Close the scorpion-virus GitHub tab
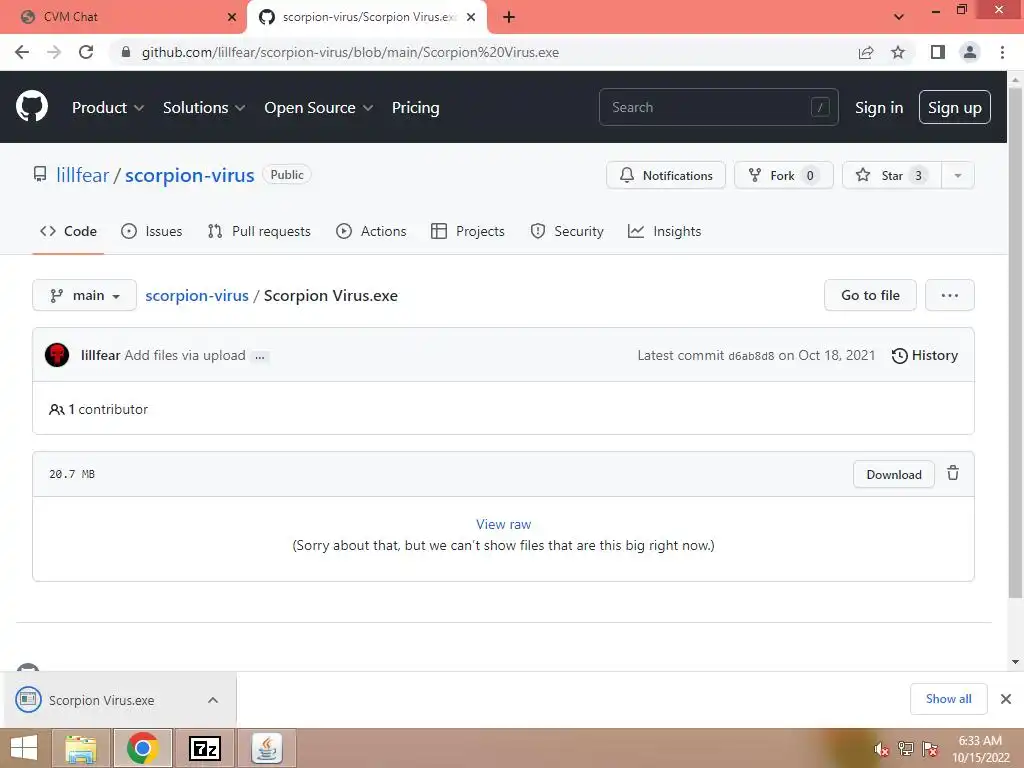The height and width of the screenshot is (768, 1024). tap(471, 17)
